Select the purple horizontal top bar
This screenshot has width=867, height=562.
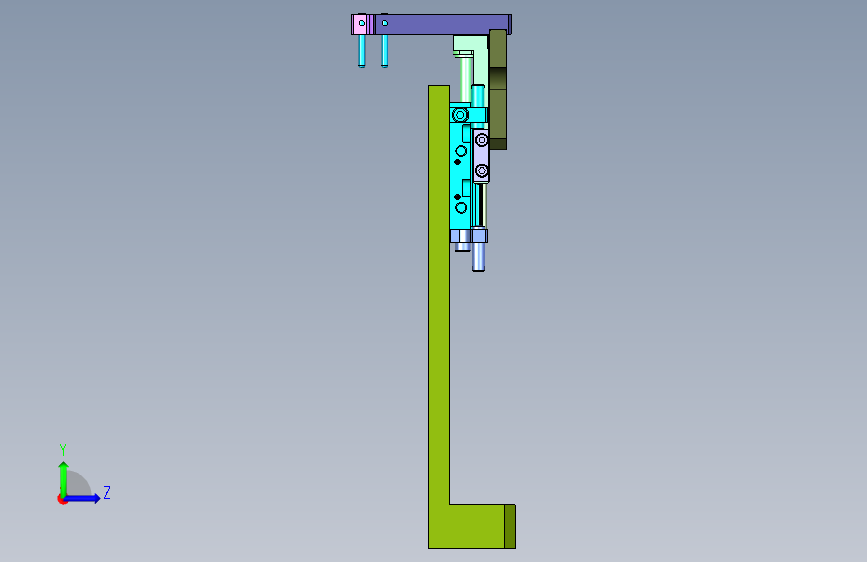coord(442,24)
